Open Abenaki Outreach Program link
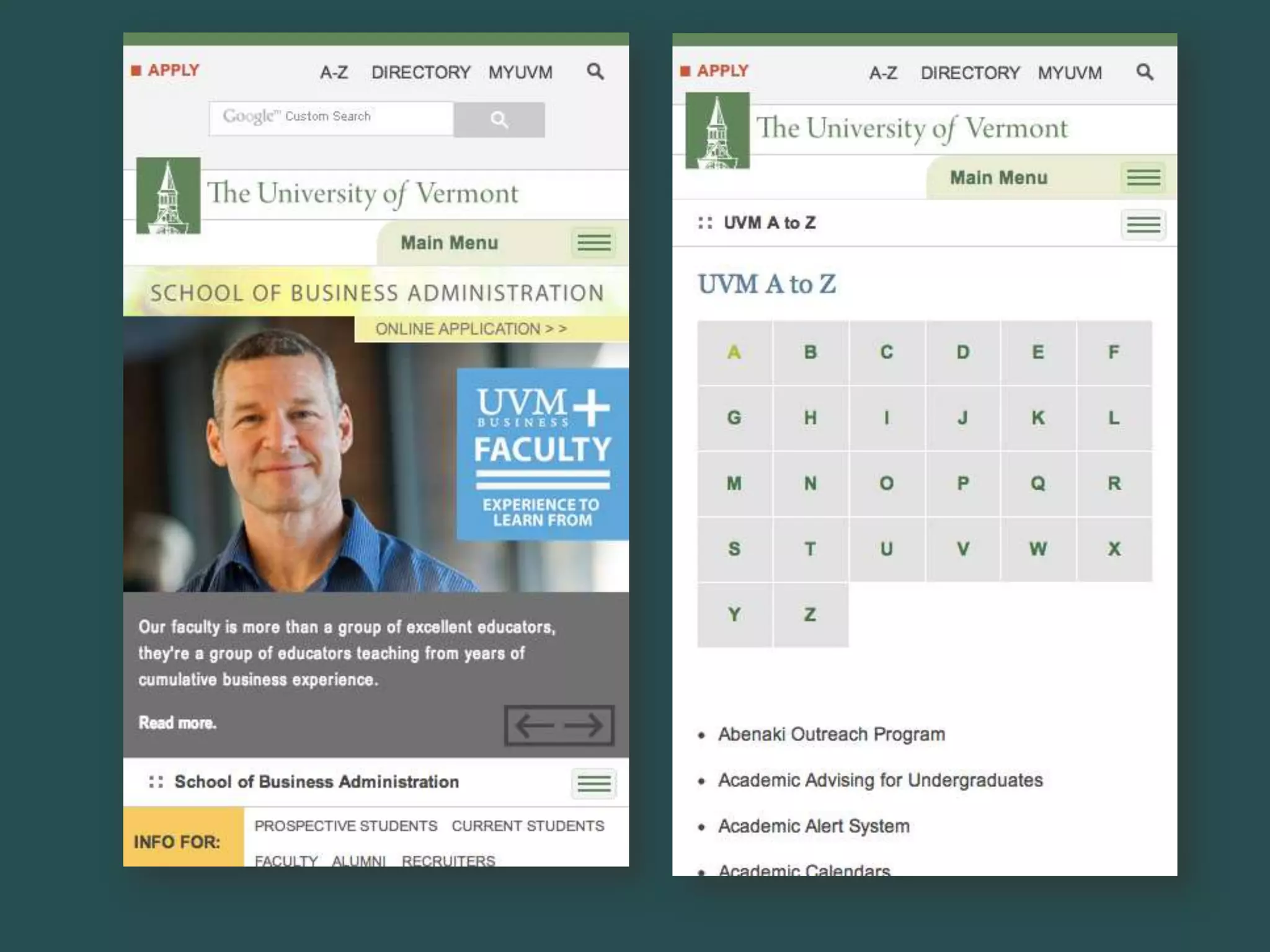1270x952 pixels. pyautogui.click(x=831, y=734)
